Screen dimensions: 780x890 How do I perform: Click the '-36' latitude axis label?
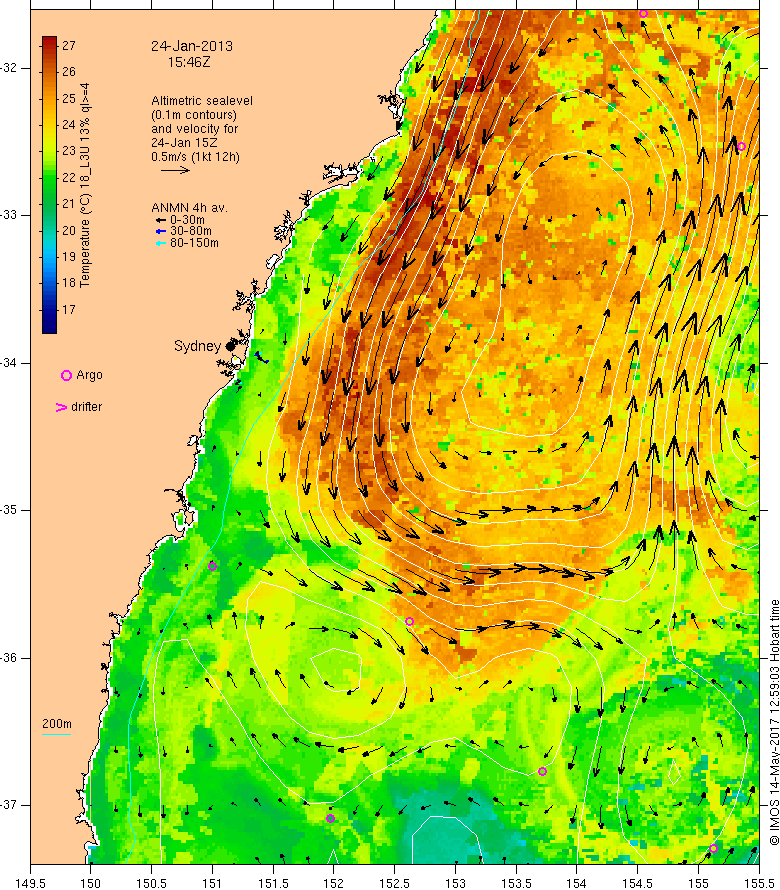(9, 658)
